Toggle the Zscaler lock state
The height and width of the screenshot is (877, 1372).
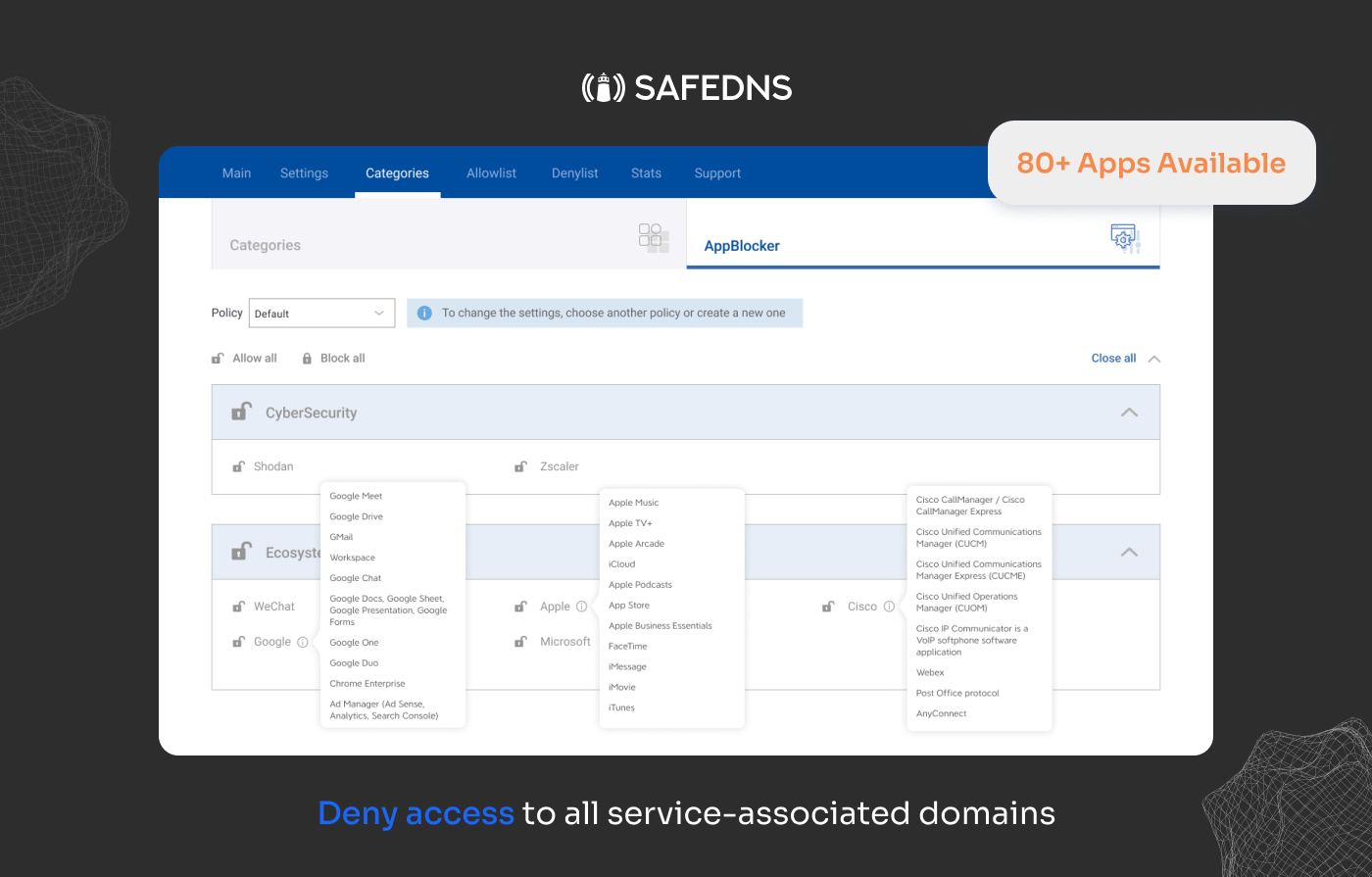point(519,466)
